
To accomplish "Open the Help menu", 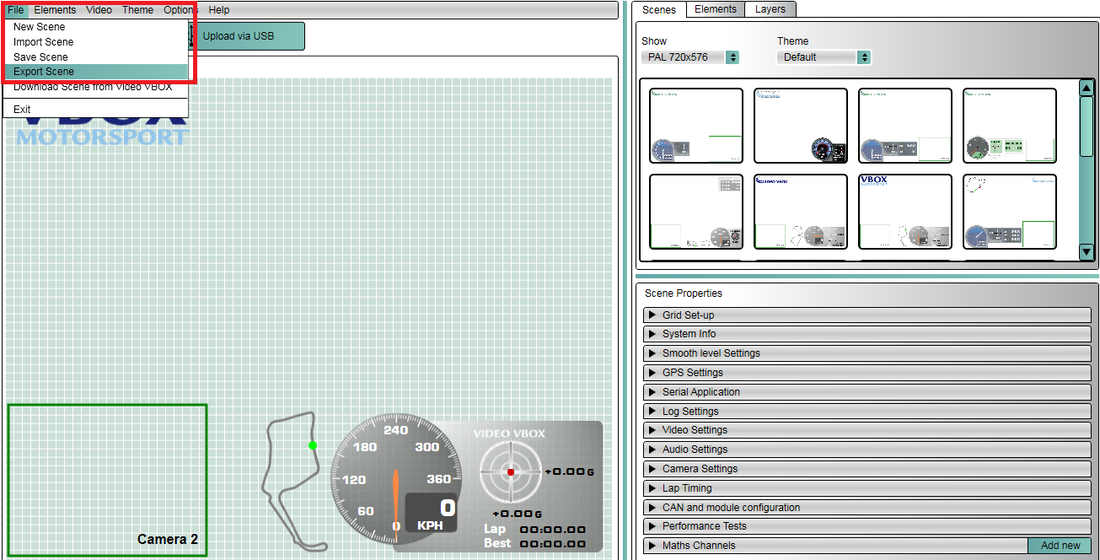I will [x=219, y=10].
